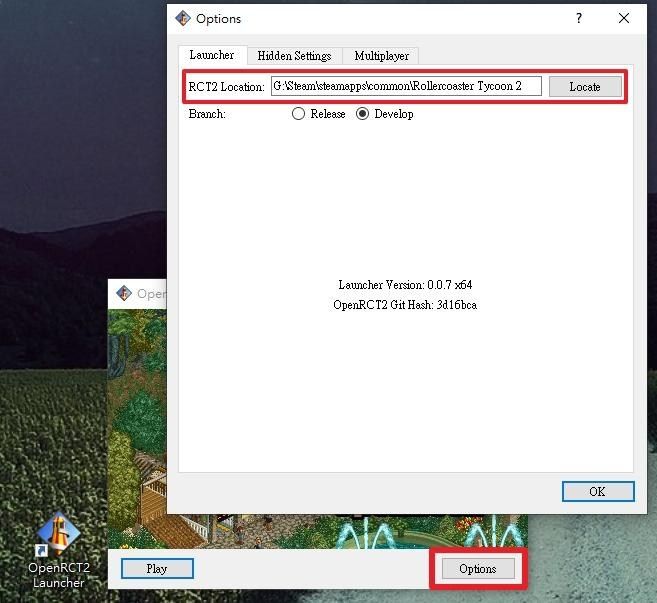The image size is (657, 603).
Task: Go to the Multiplayer tab
Action: coord(381,56)
